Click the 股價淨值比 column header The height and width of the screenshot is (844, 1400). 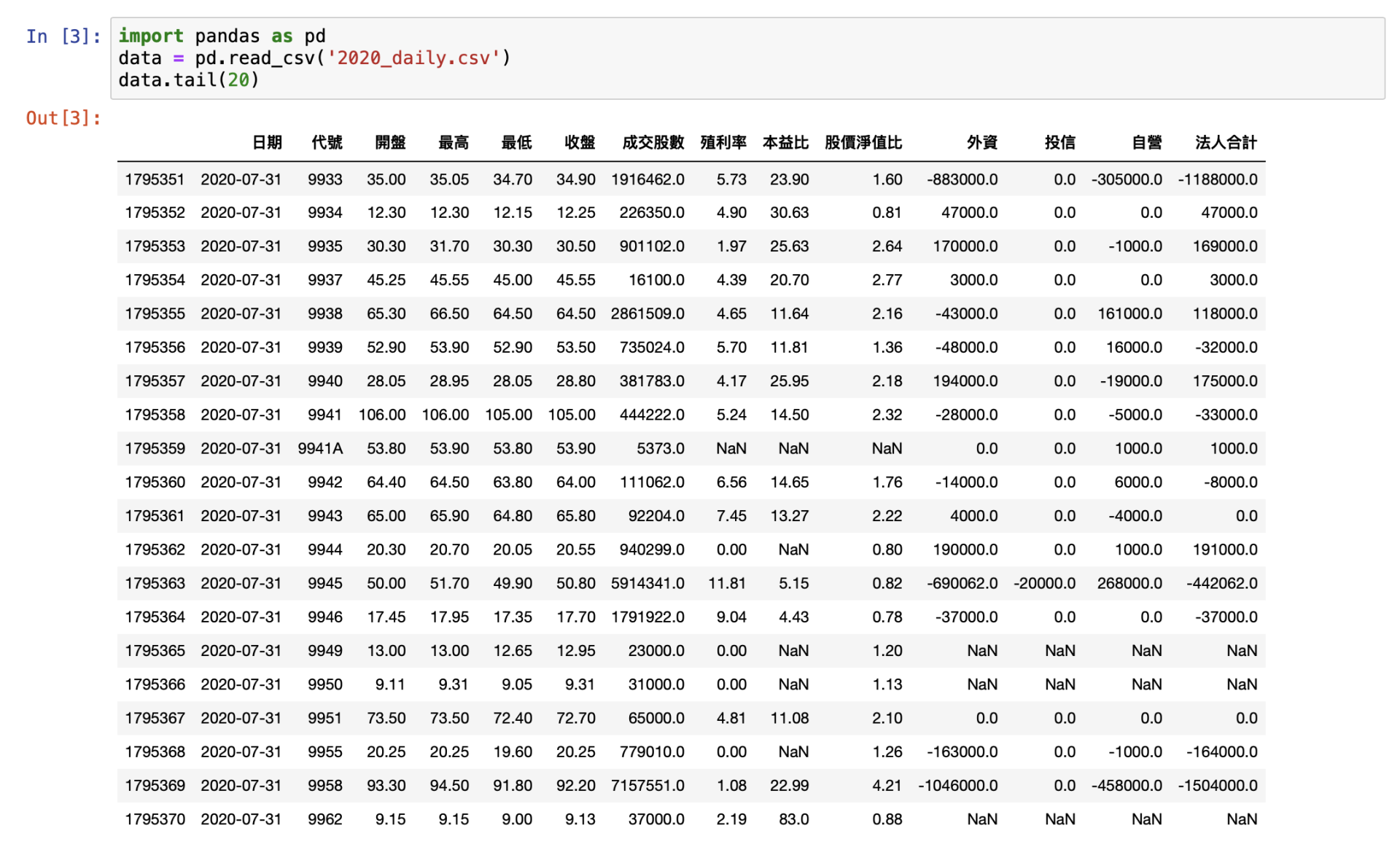[863, 142]
